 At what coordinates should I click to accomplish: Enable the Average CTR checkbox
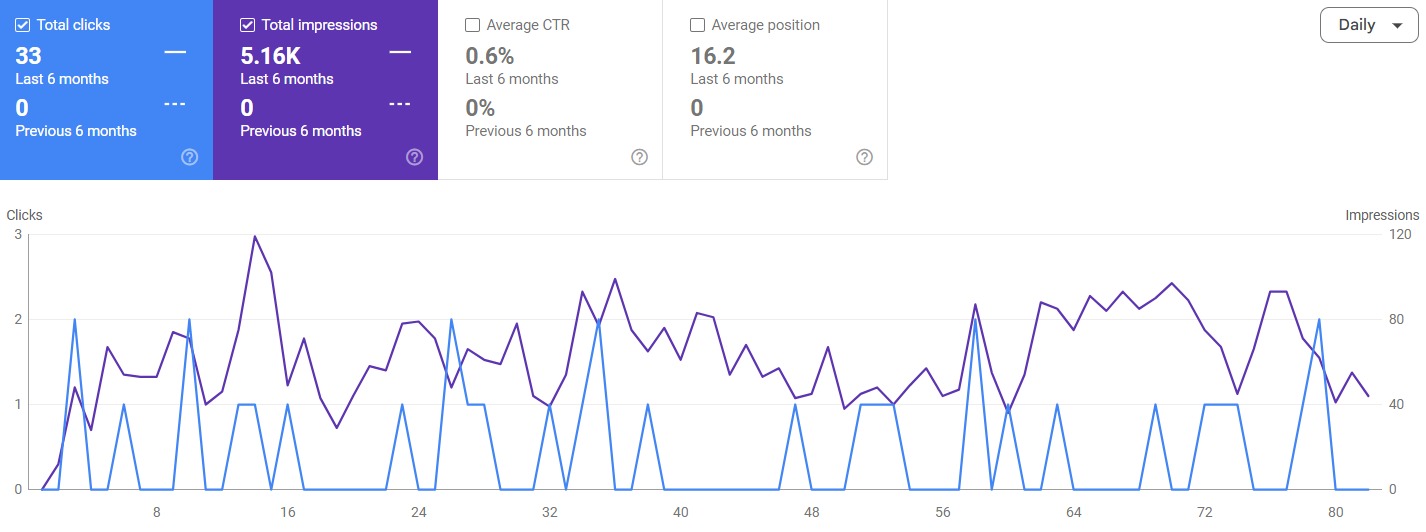pyautogui.click(x=473, y=25)
